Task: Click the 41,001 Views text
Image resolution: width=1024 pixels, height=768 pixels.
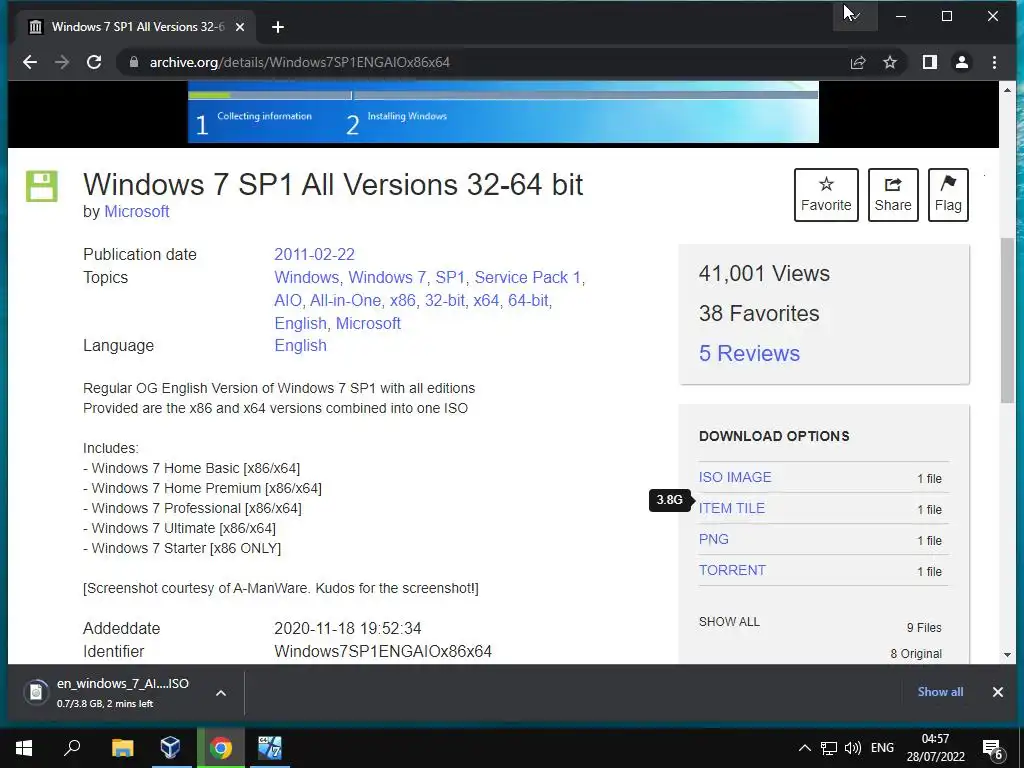Action: coord(764,274)
